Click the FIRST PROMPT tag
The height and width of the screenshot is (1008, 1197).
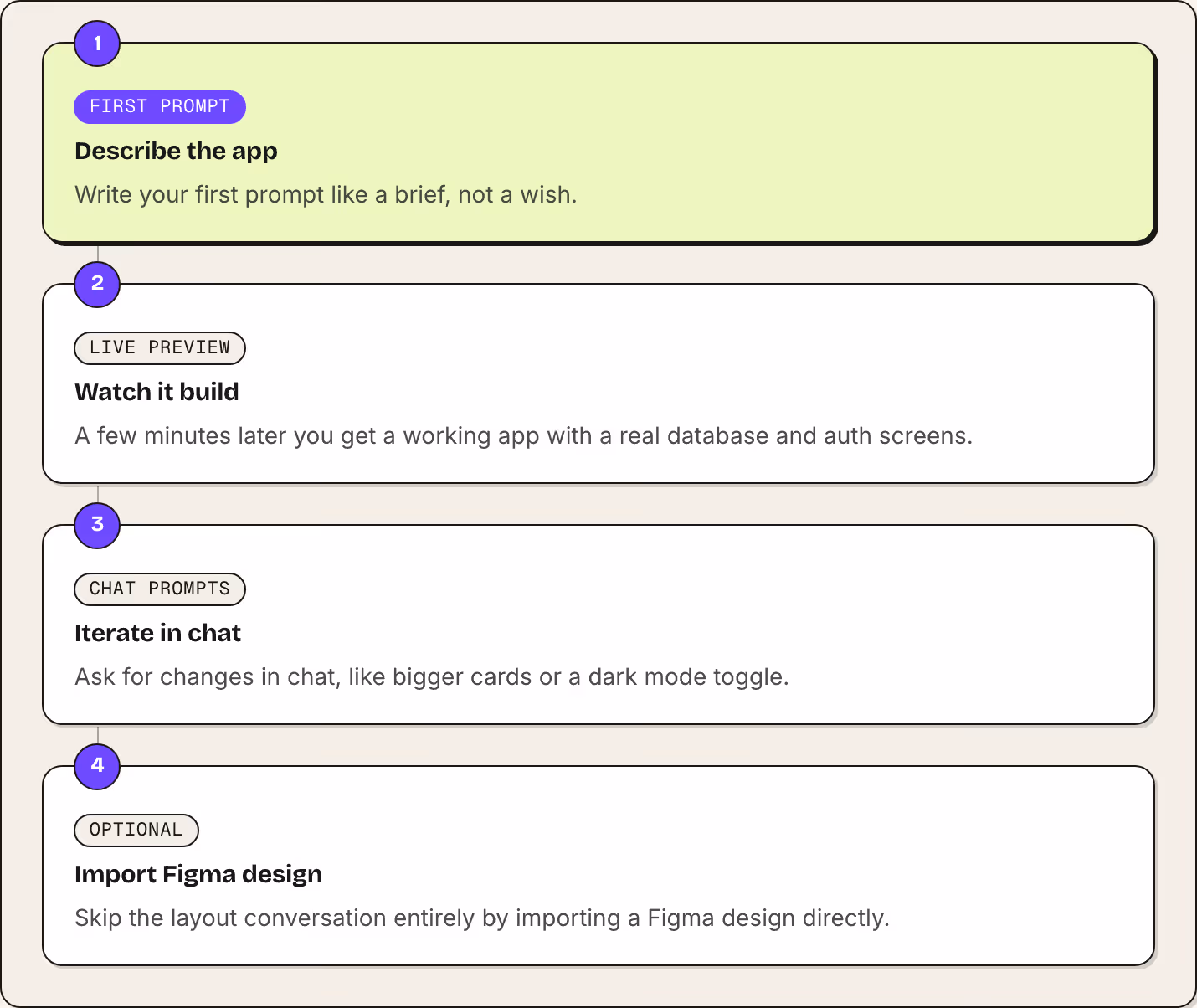[x=160, y=107]
